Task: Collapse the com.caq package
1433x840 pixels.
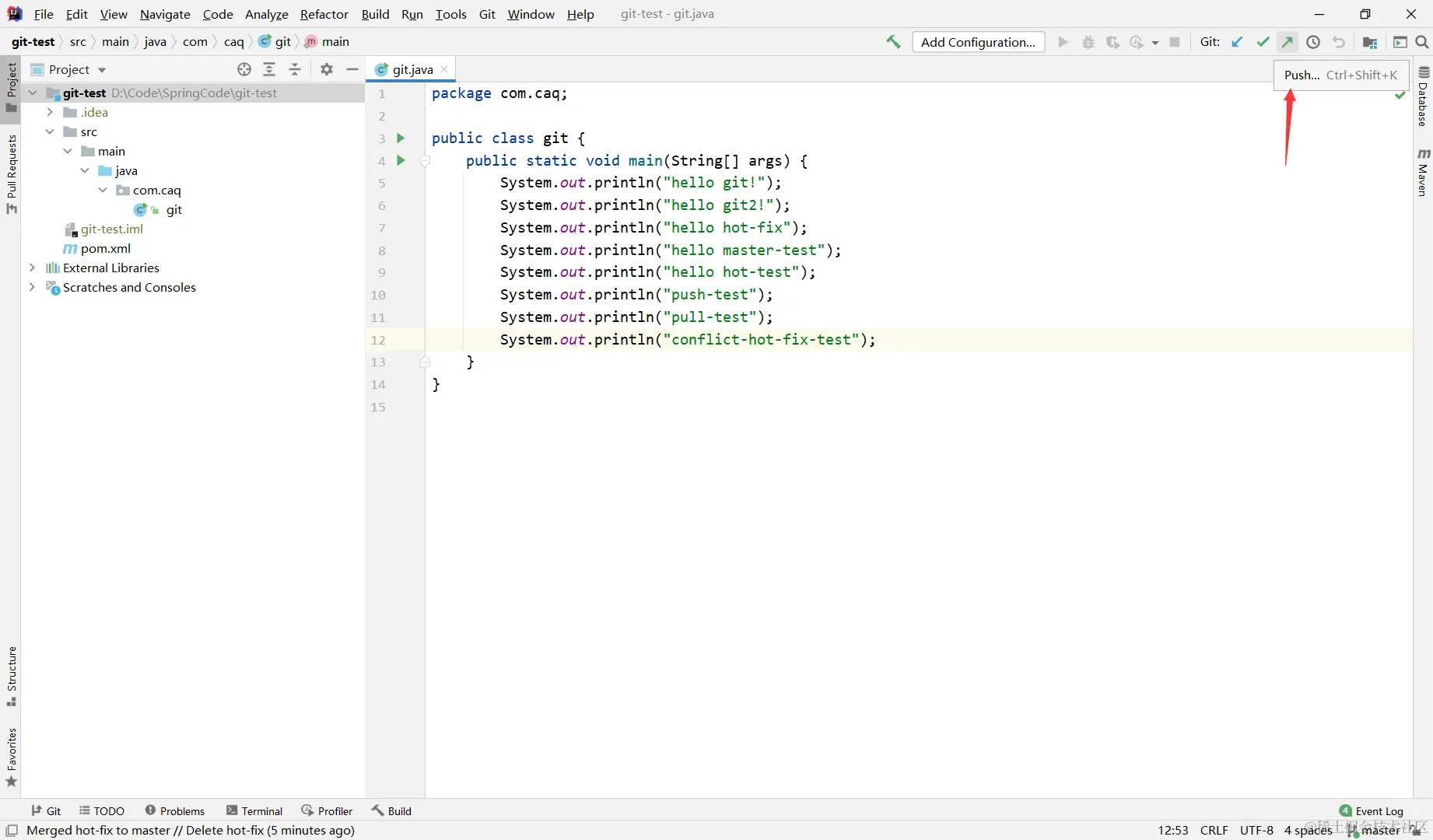Action: tap(103, 190)
